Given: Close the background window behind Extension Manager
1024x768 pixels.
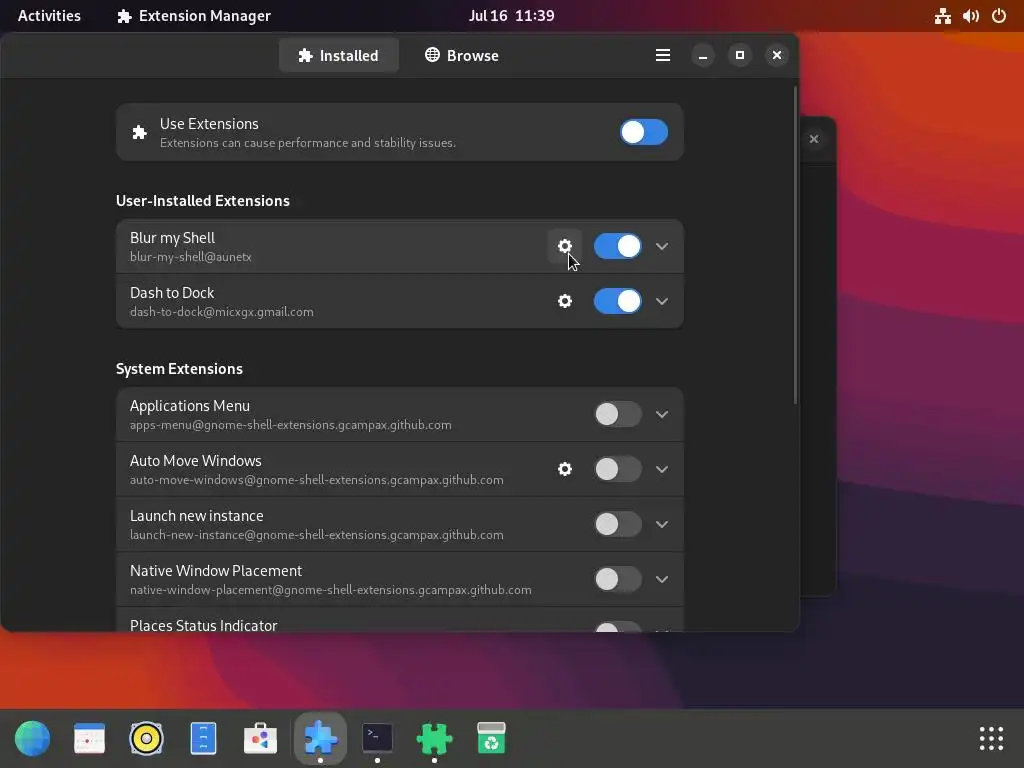Looking at the screenshot, I should (x=814, y=139).
